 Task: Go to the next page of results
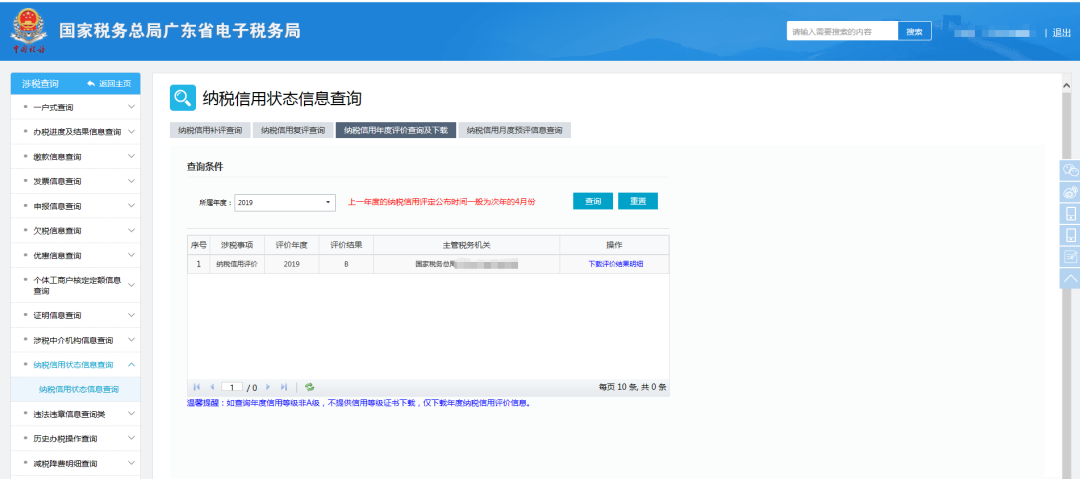click(x=268, y=387)
